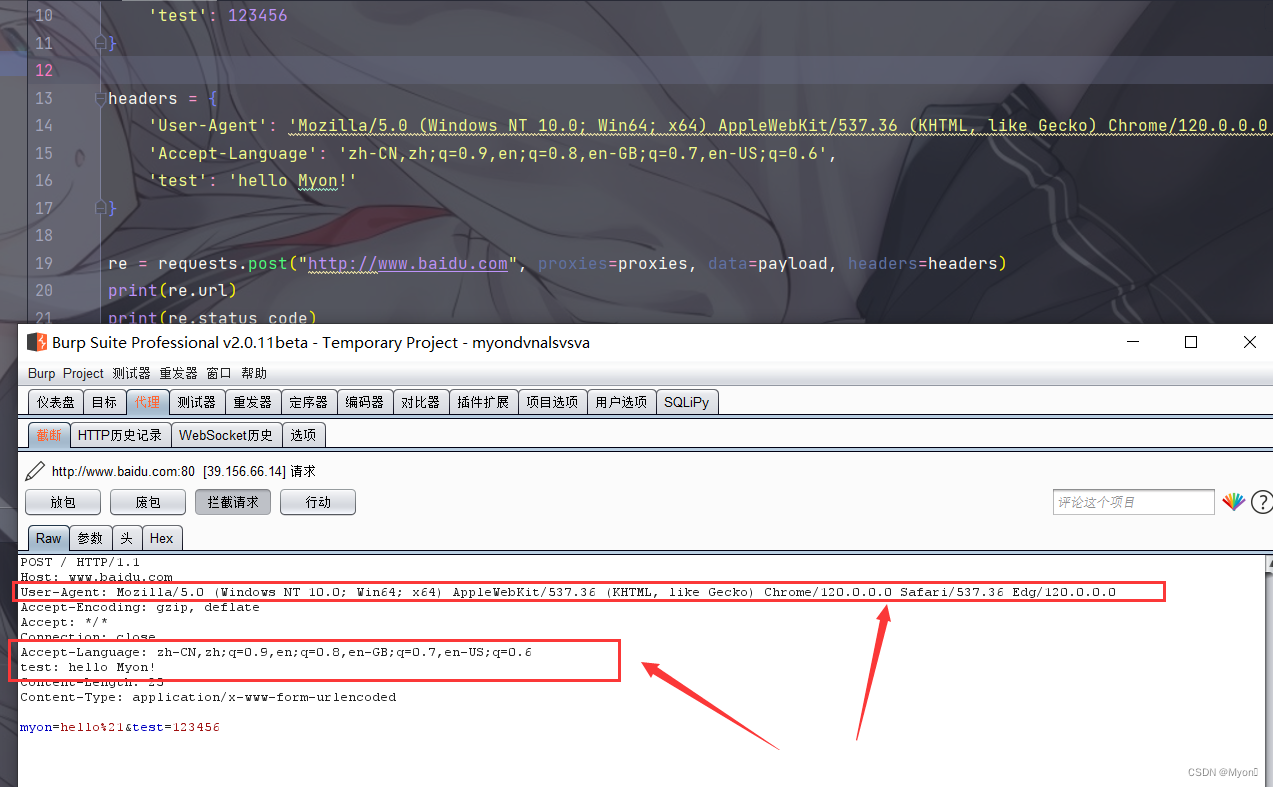Click the pencil edit icon beside target URL
This screenshot has width=1273, height=787.
pyautogui.click(x=35, y=471)
